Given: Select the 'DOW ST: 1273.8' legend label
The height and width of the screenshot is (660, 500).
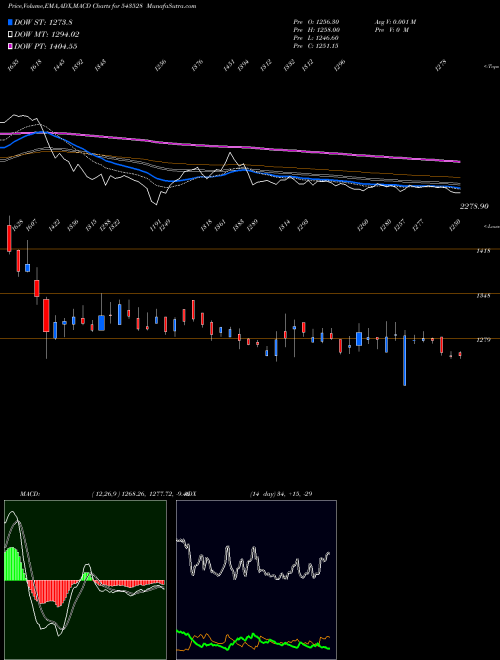Looking at the screenshot, I should click(x=43, y=22).
